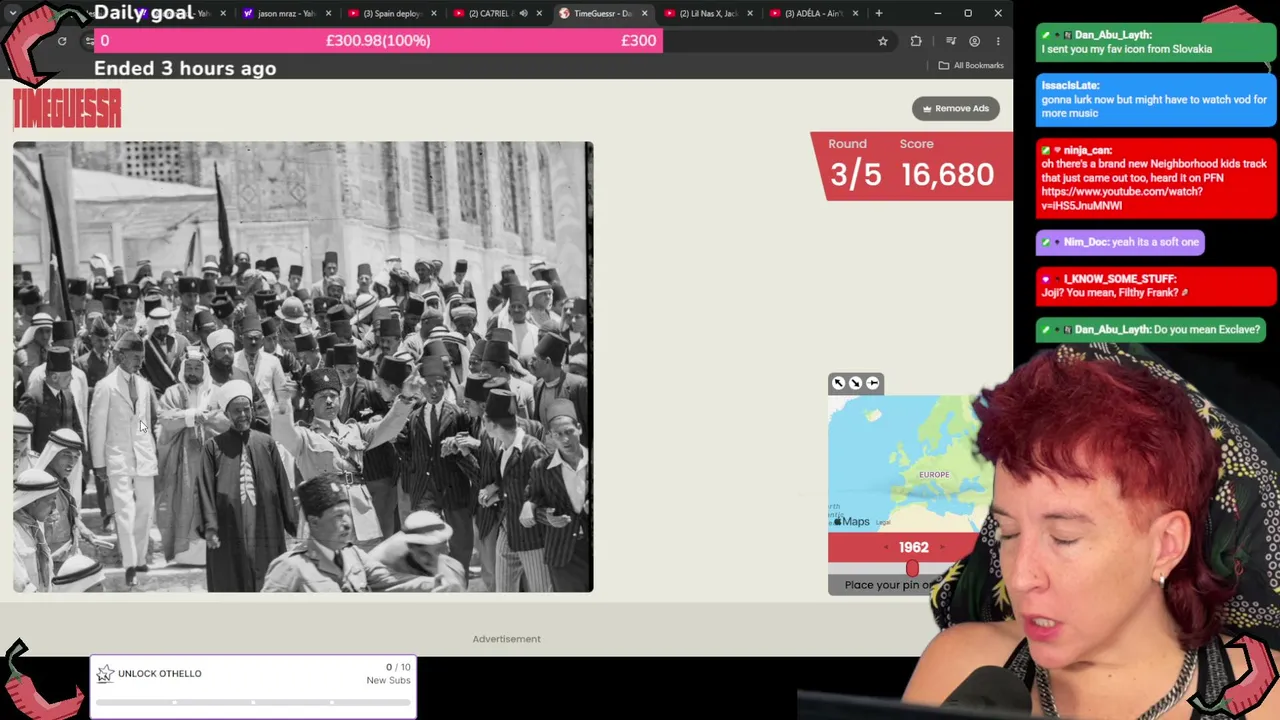
Task: Open the Apple Maps Legal link
Action: [x=882, y=522]
